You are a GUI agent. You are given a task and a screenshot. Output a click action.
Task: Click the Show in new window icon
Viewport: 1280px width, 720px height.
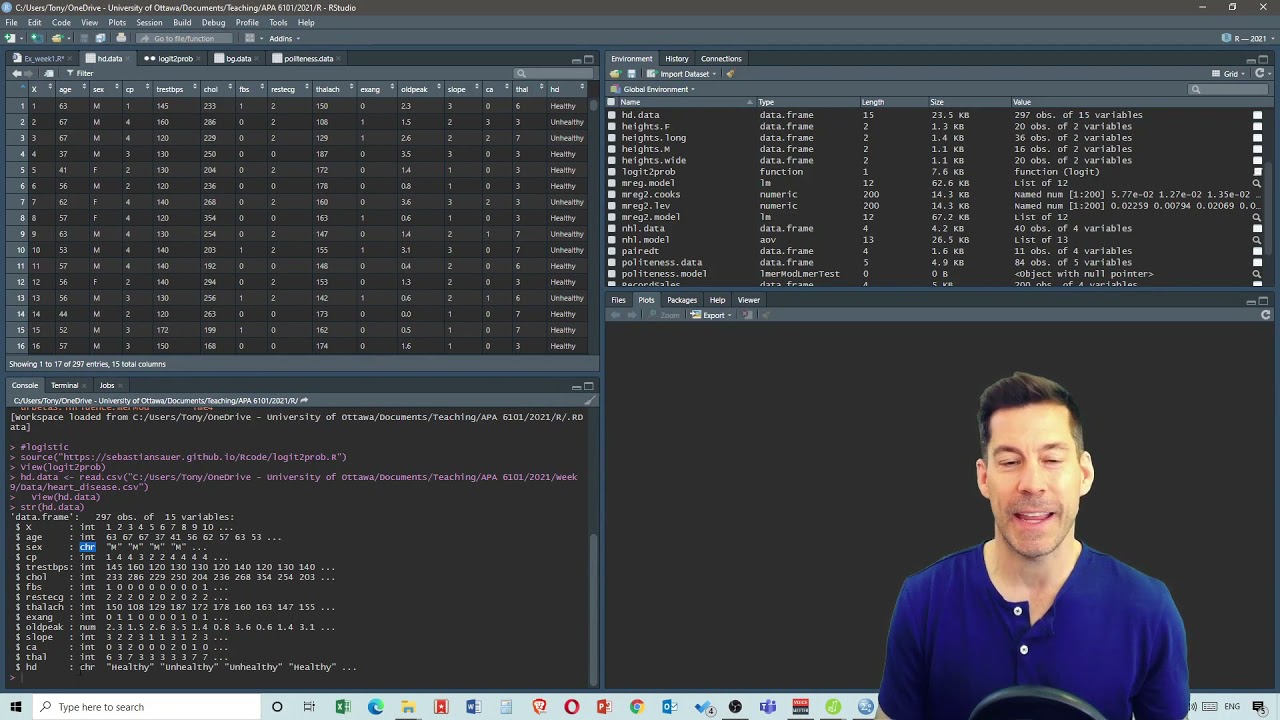point(49,73)
